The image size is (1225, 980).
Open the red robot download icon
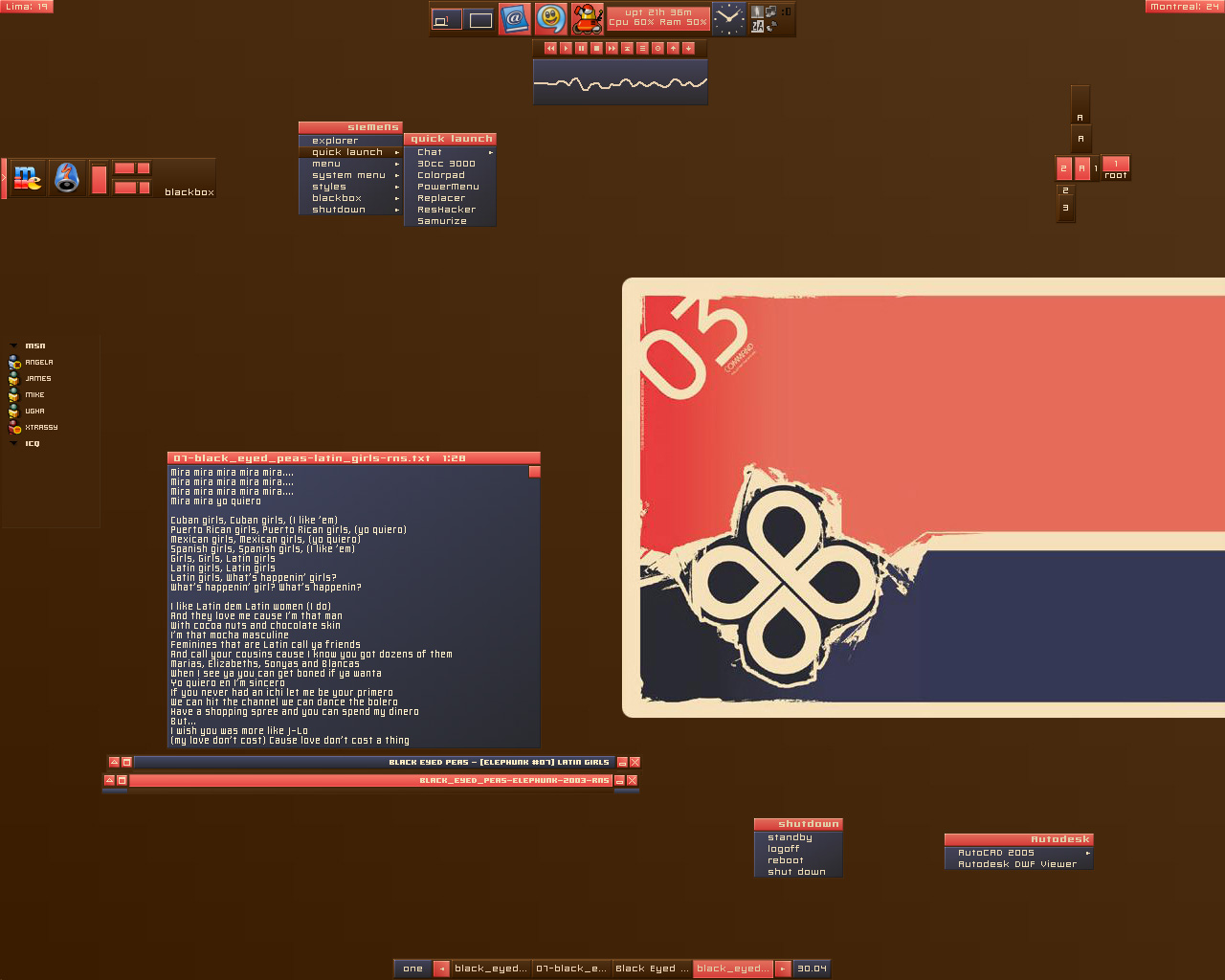[587, 19]
